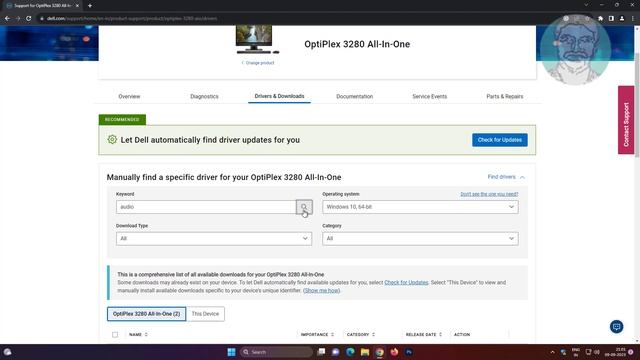The height and width of the screenshot is (360, 640).
Task: Open the Documentation tab
Action: (x=354, y=97)
